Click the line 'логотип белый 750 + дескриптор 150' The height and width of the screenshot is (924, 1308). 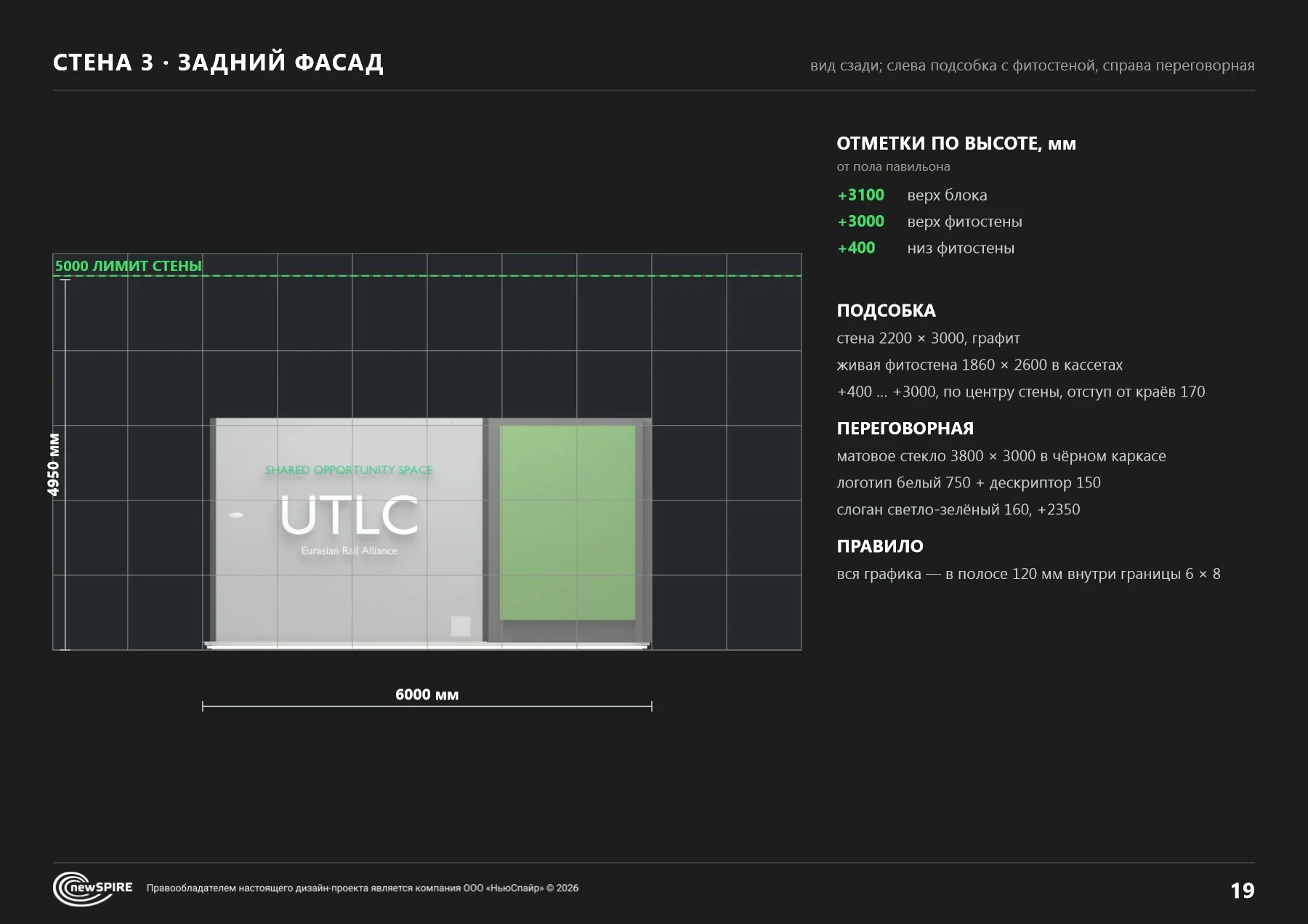click(969, 483)
